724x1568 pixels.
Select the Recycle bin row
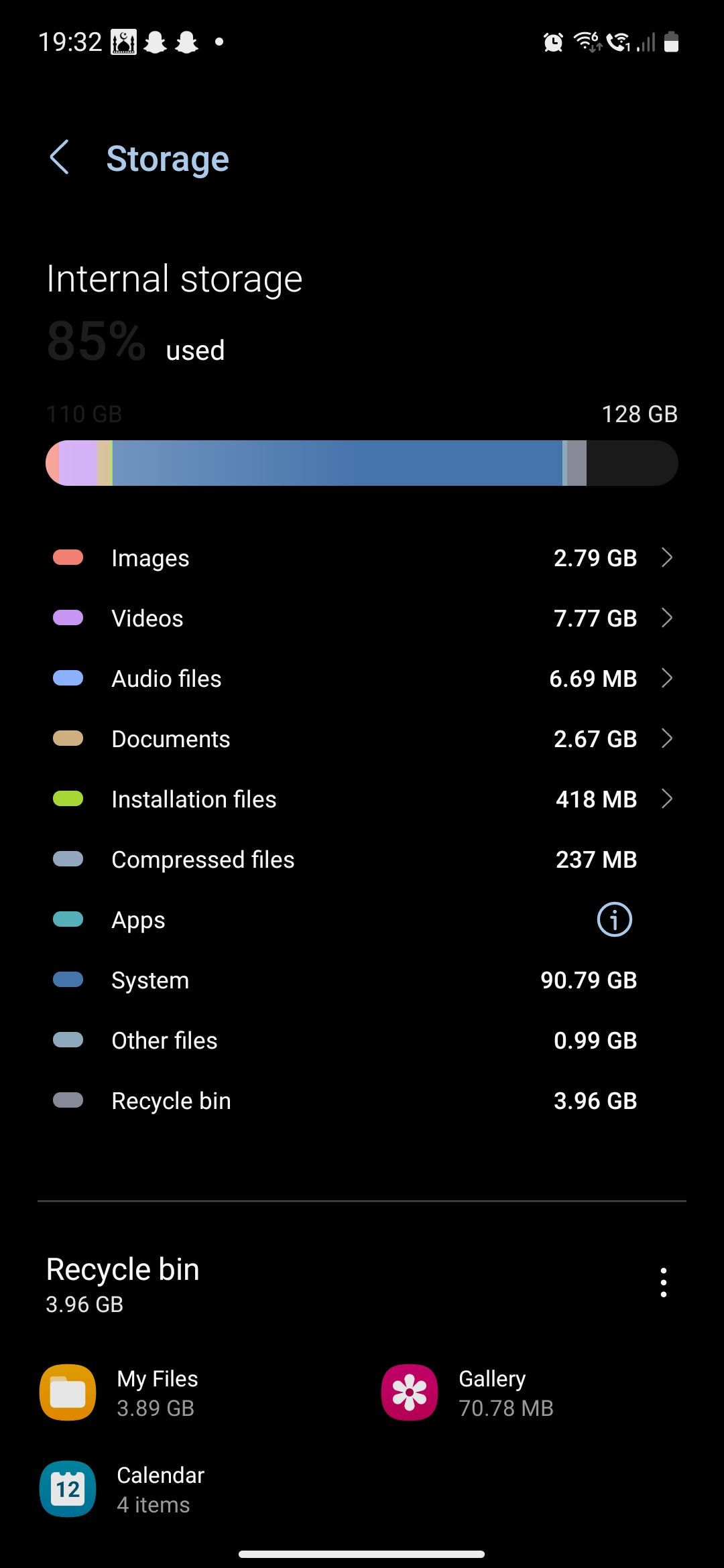[x=362, y=1100]
